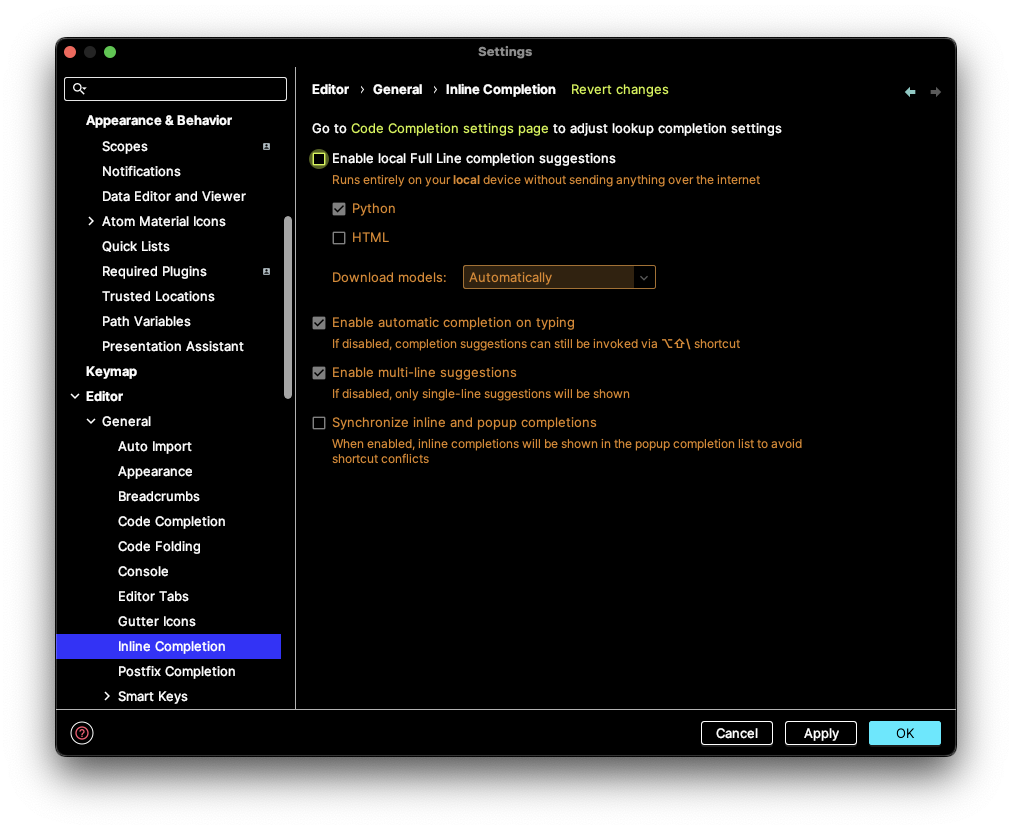The image size is (1012, 830).
Task: Open the Keymap settings page
Action: 111,372
